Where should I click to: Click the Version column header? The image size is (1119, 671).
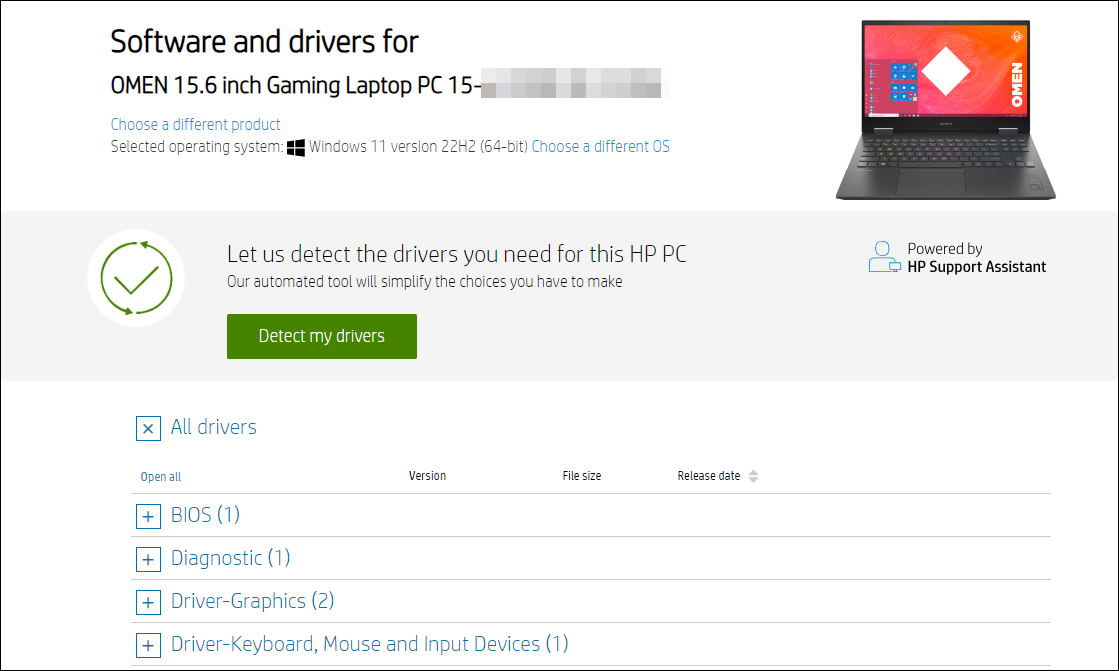(x=427, y=475)
